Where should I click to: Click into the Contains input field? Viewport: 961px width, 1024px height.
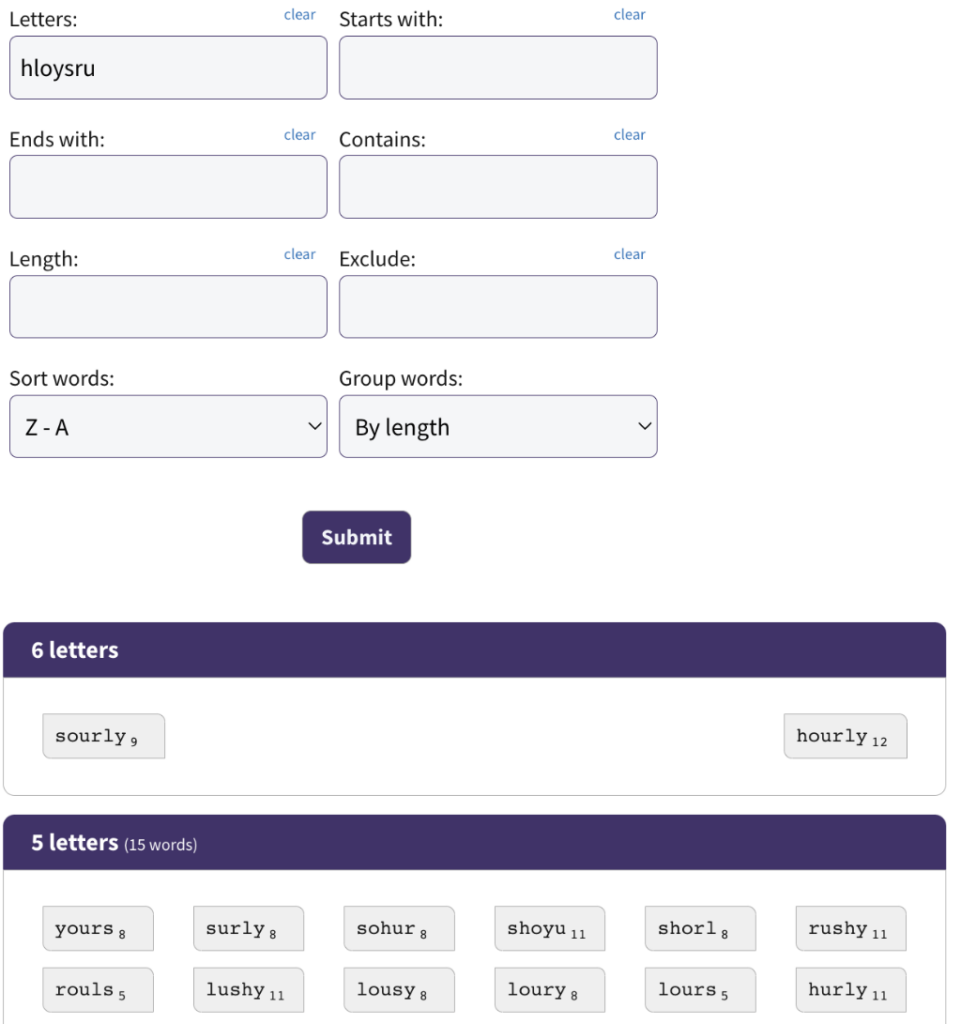tap(498, 187)
